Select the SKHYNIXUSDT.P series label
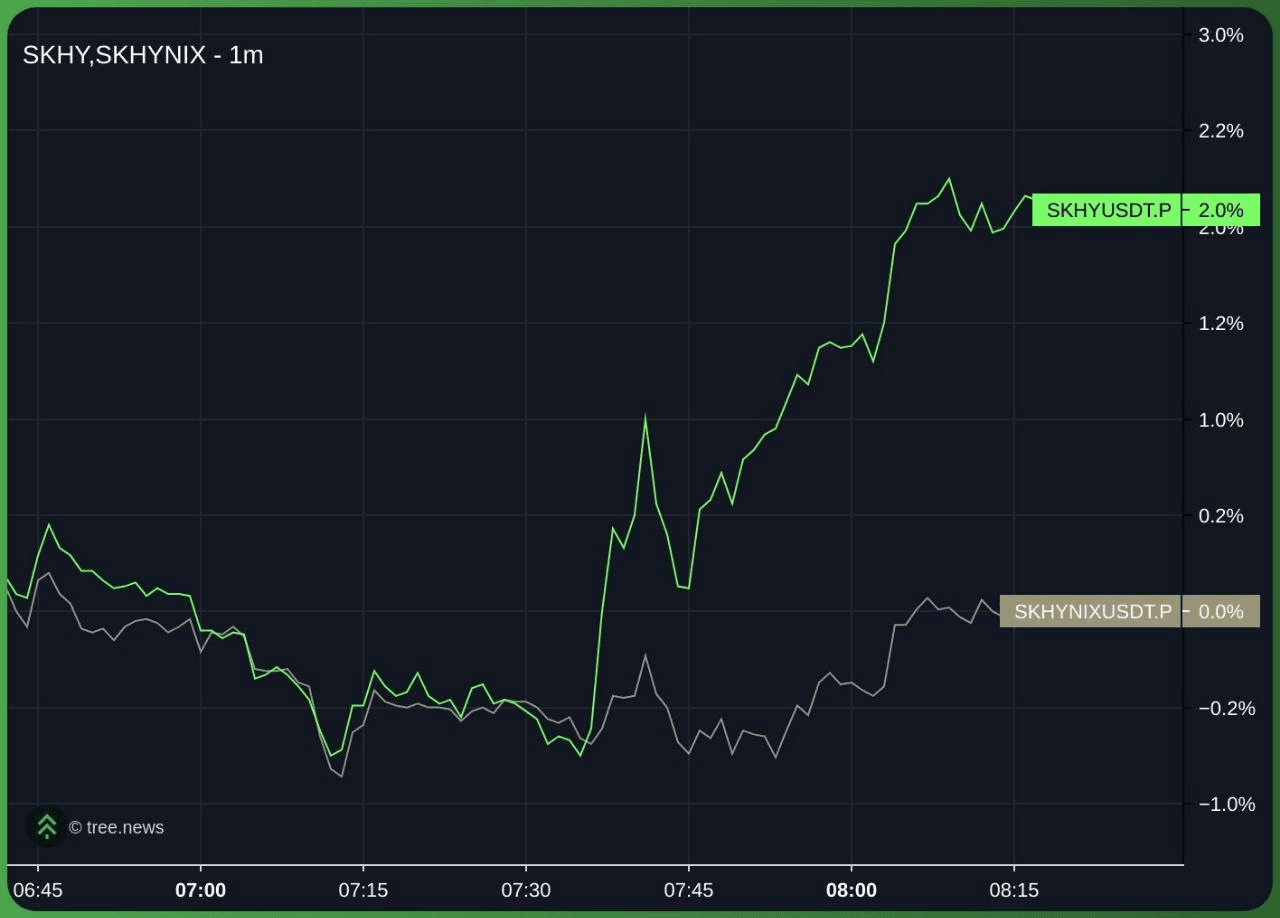This screenshot has width=1280, height=918. click(1091, 611)
